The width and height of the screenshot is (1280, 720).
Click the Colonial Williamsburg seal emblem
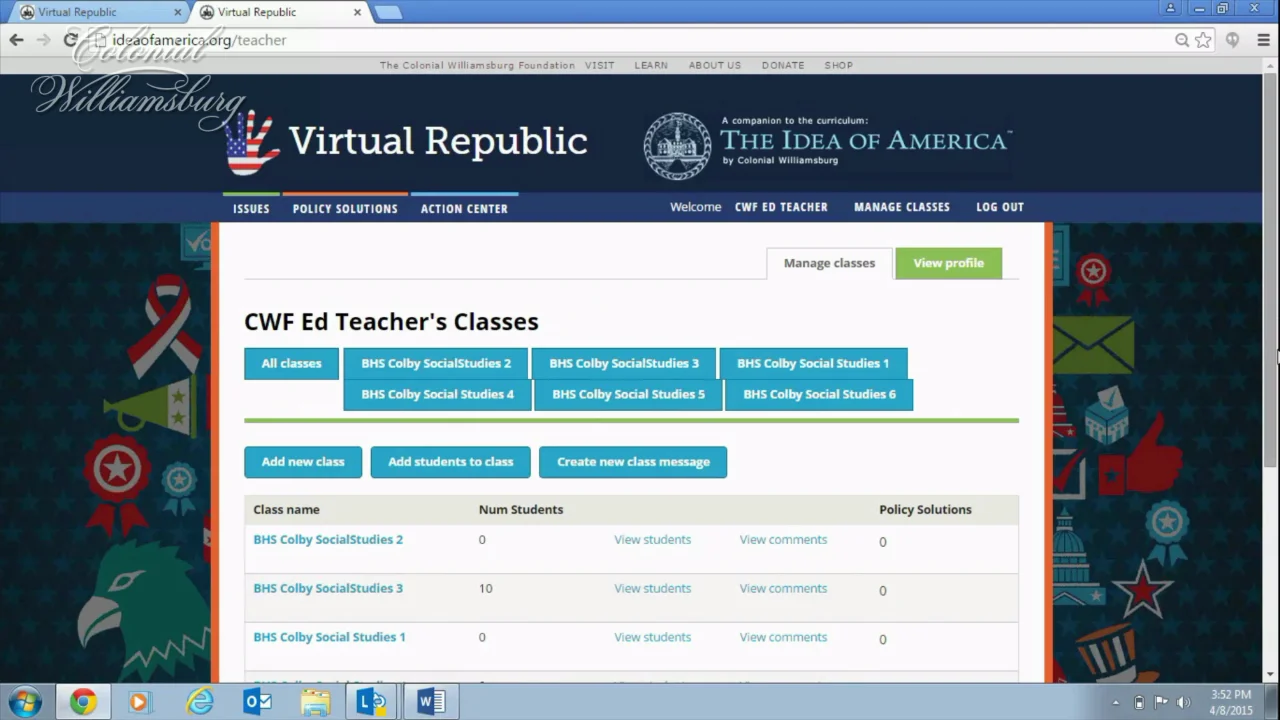point(677,146)
